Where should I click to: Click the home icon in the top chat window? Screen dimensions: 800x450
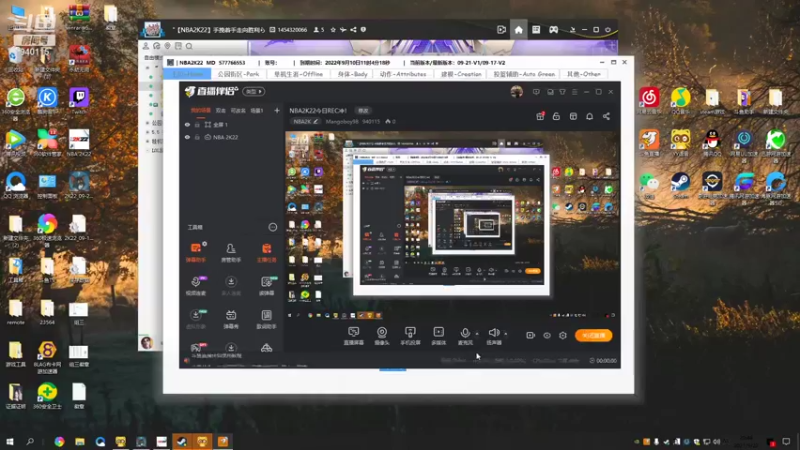518,30
